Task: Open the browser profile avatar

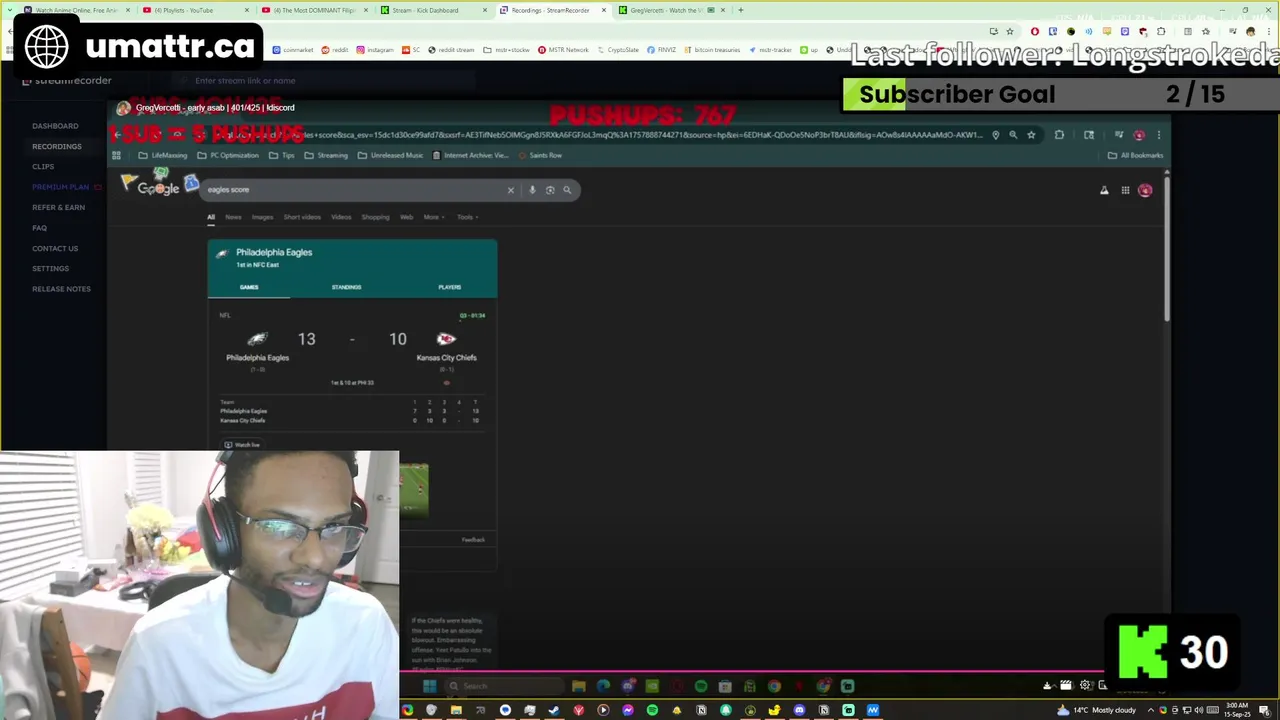Action: [1250, 32]
